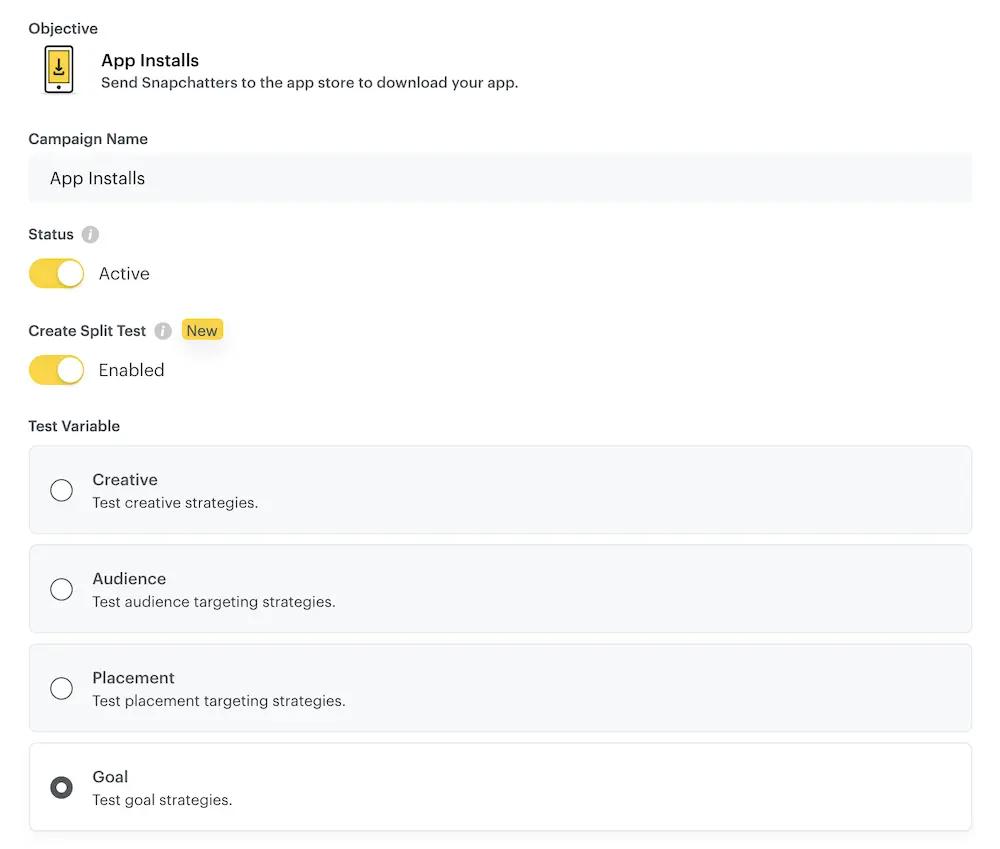The height and width of the screenshot is (849, 1000).
Task: Click the Test Variable section label
Action: pos(74,426)
